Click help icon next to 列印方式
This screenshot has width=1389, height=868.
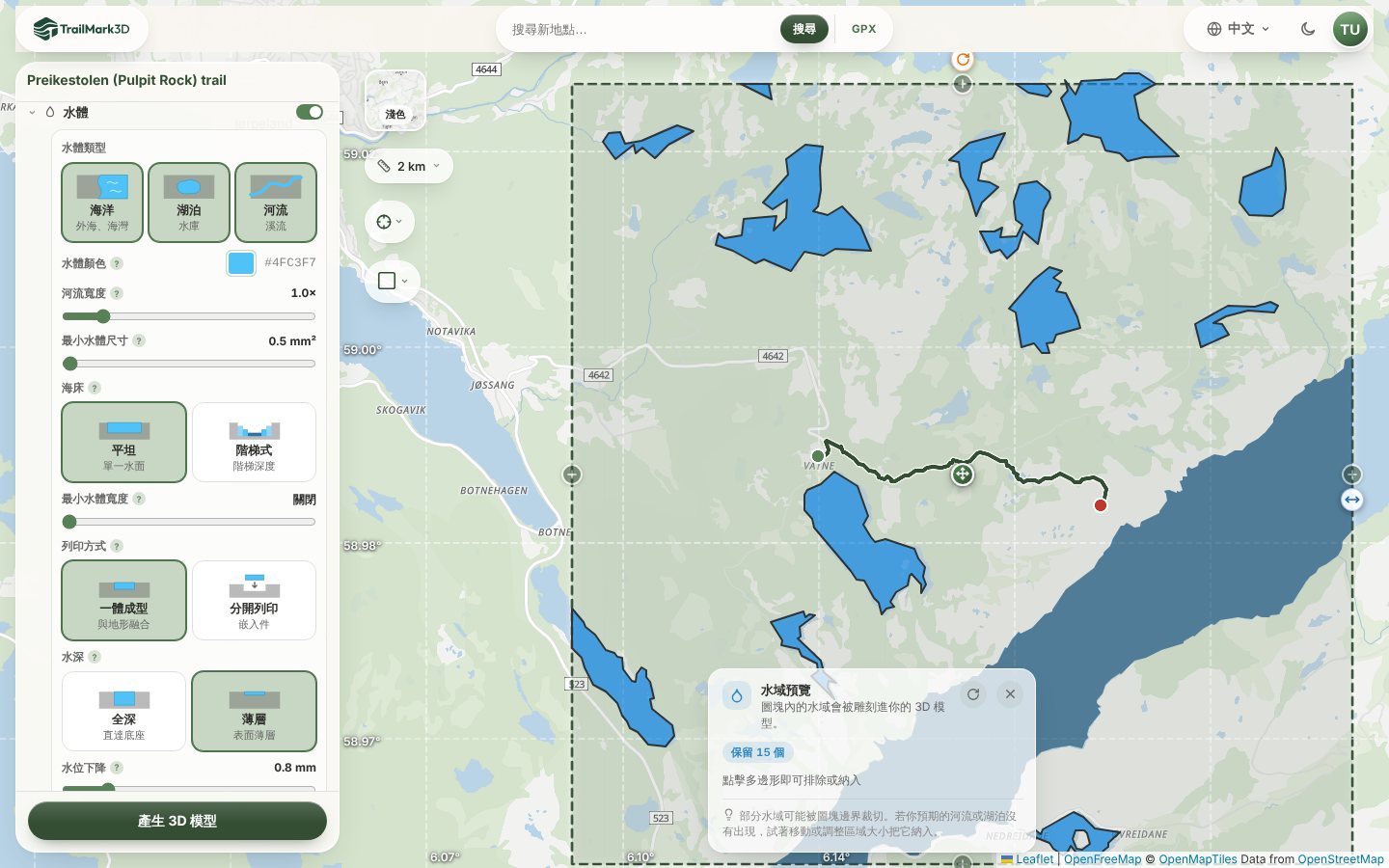coord(117,546)
